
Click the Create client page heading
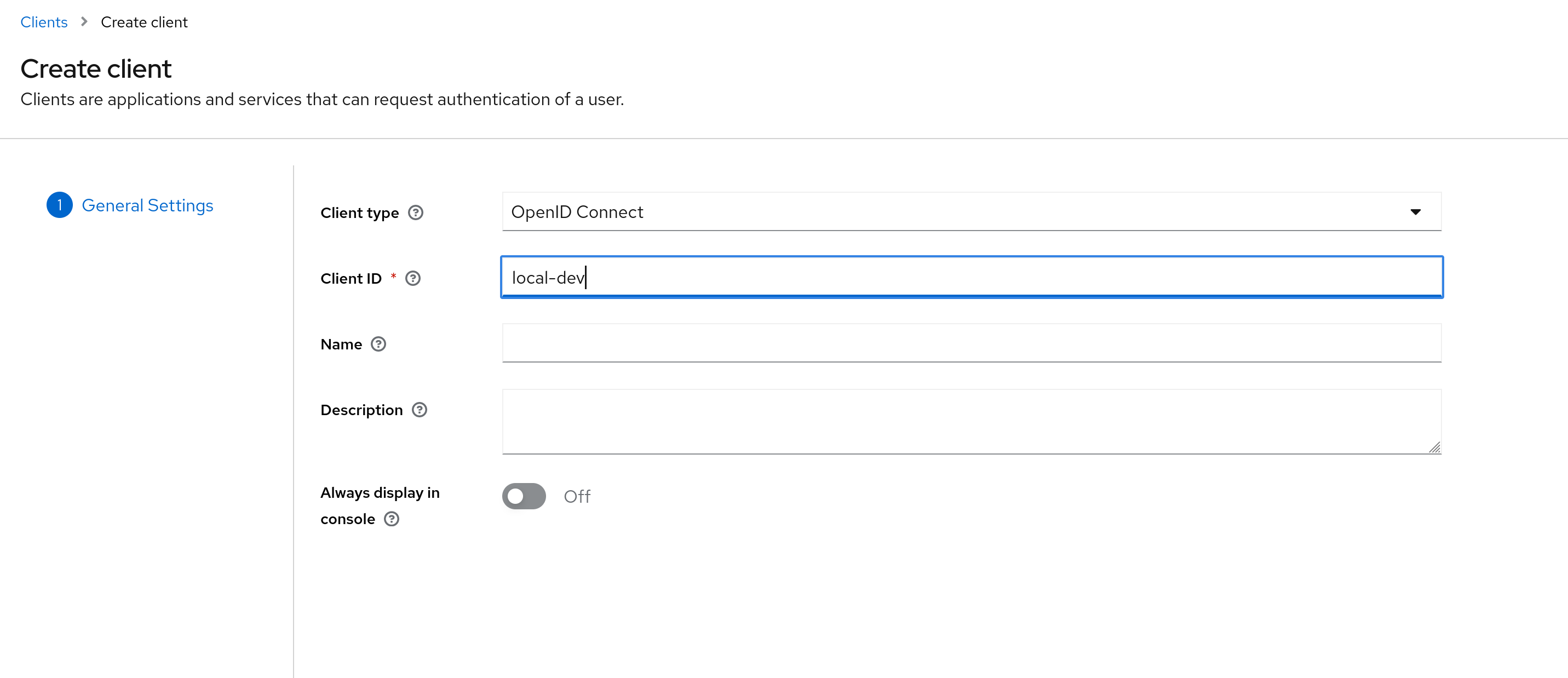point(96,69)
